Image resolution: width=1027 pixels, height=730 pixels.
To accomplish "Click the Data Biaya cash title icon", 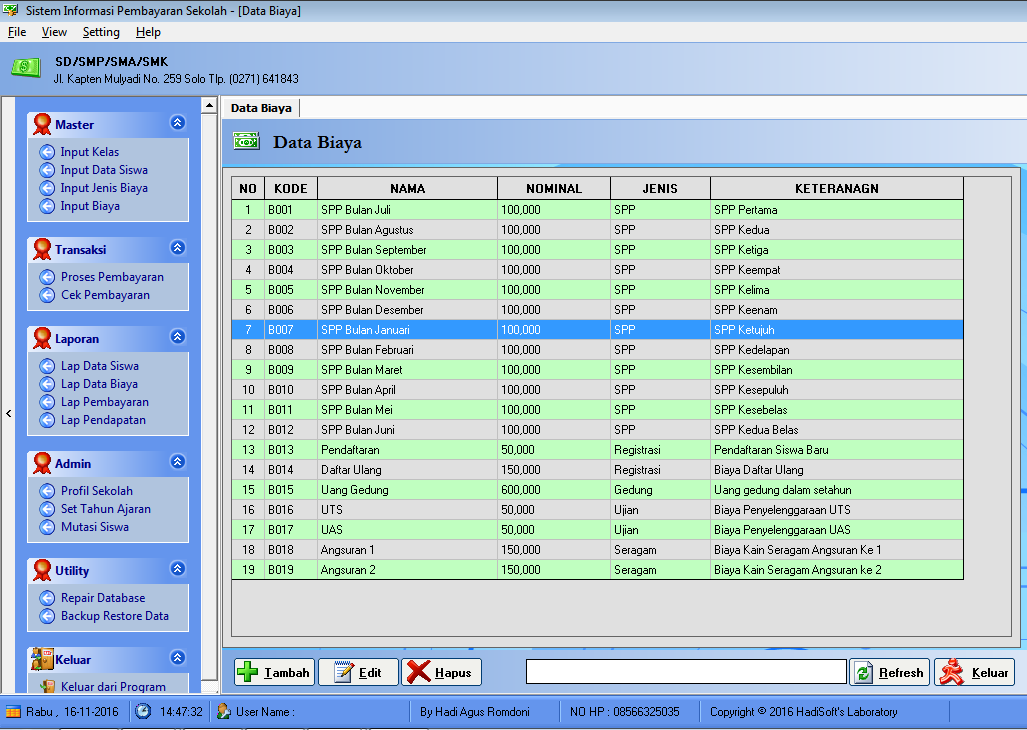I will click(x=246, y=141).
